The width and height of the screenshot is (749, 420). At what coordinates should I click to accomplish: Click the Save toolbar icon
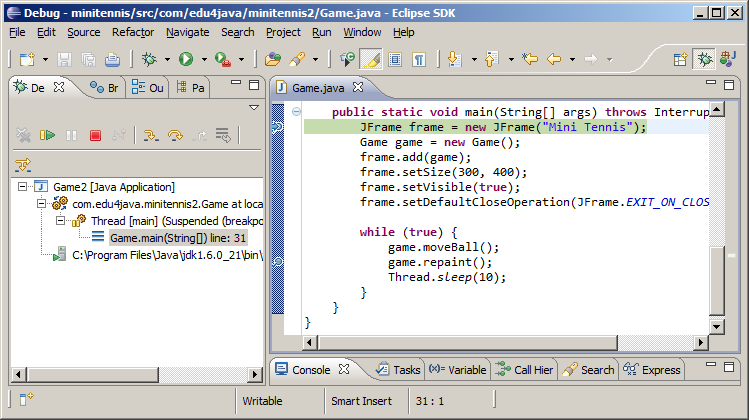click(x=64, y=60)
